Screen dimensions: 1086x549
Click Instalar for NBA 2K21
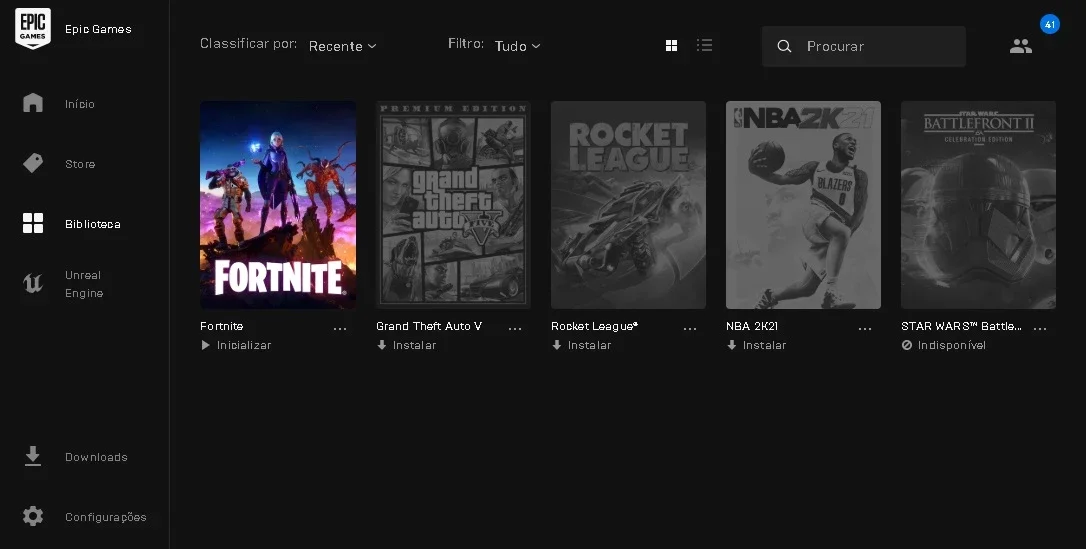765,345
